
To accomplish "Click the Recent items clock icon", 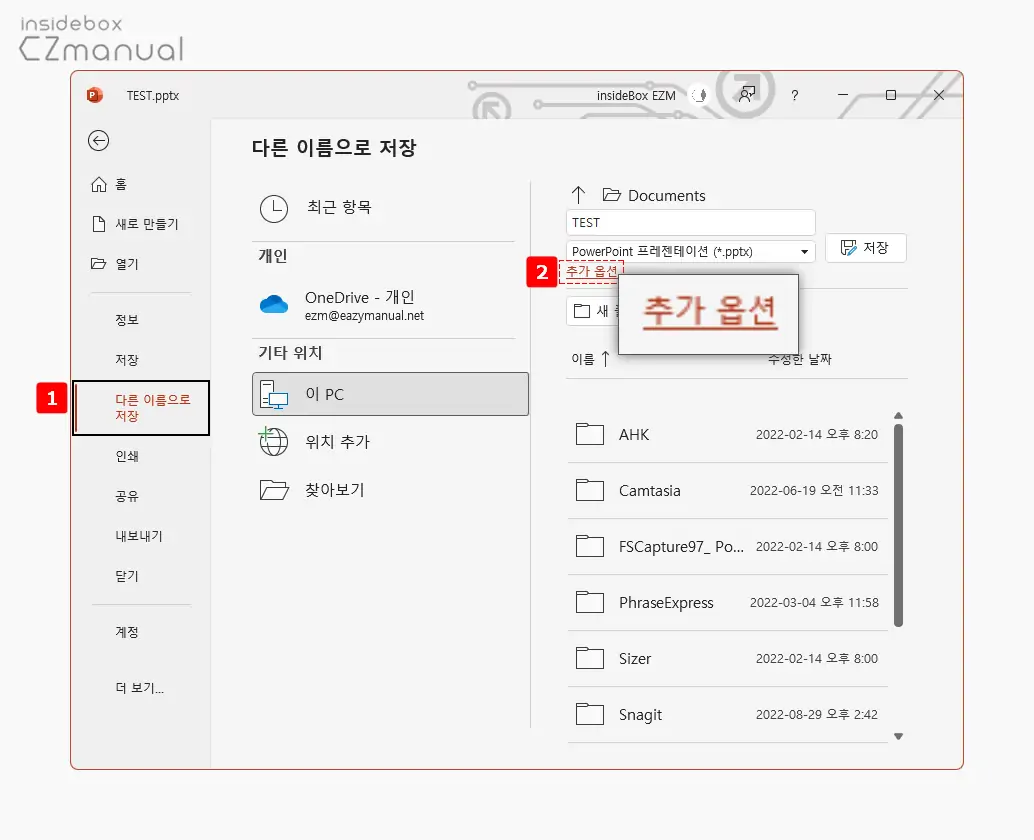I will click(274, 208).
